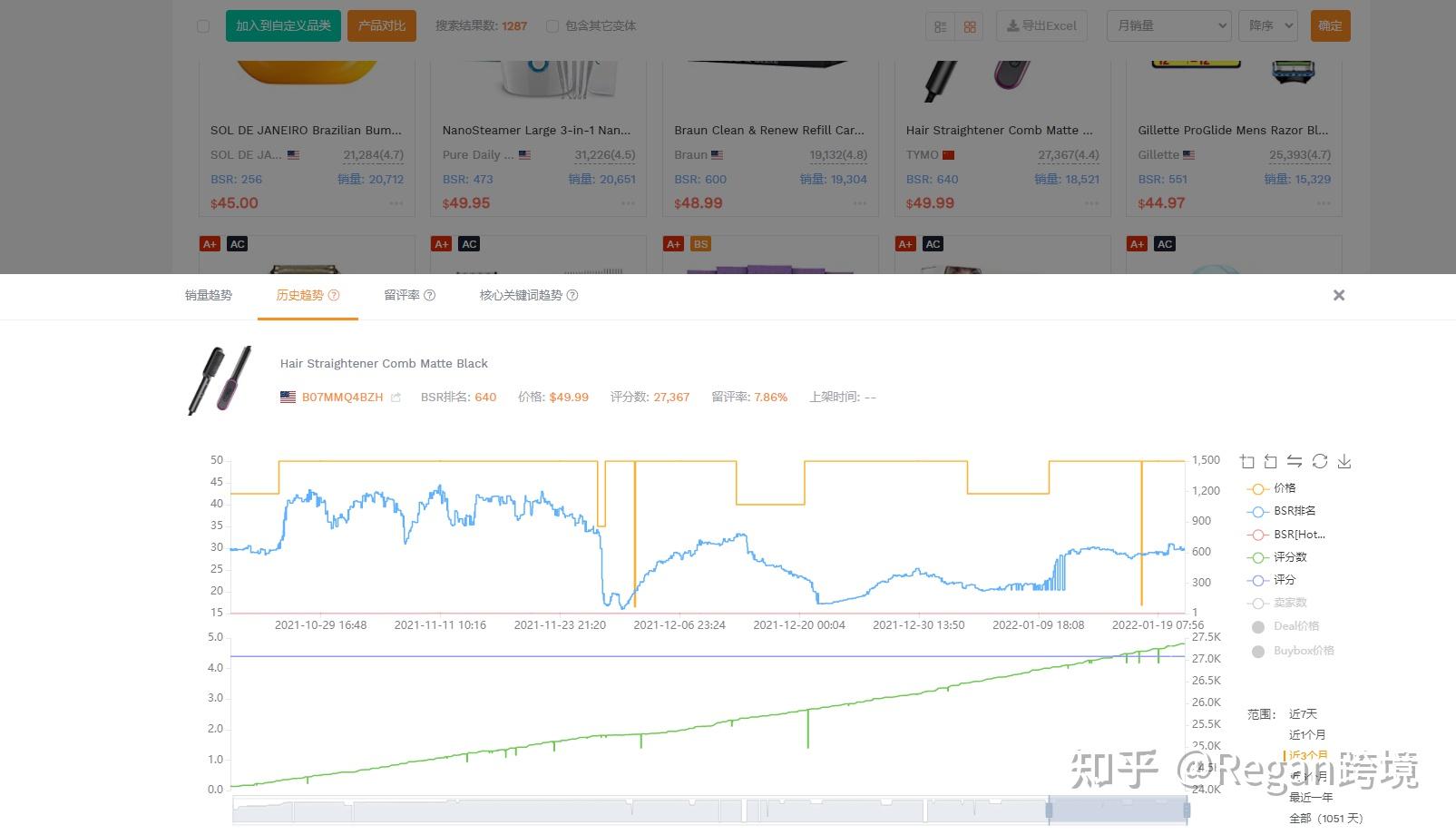Toggle the 价格 series in chart legend
Screen dimensions: 1456x835
(1272, 488)
